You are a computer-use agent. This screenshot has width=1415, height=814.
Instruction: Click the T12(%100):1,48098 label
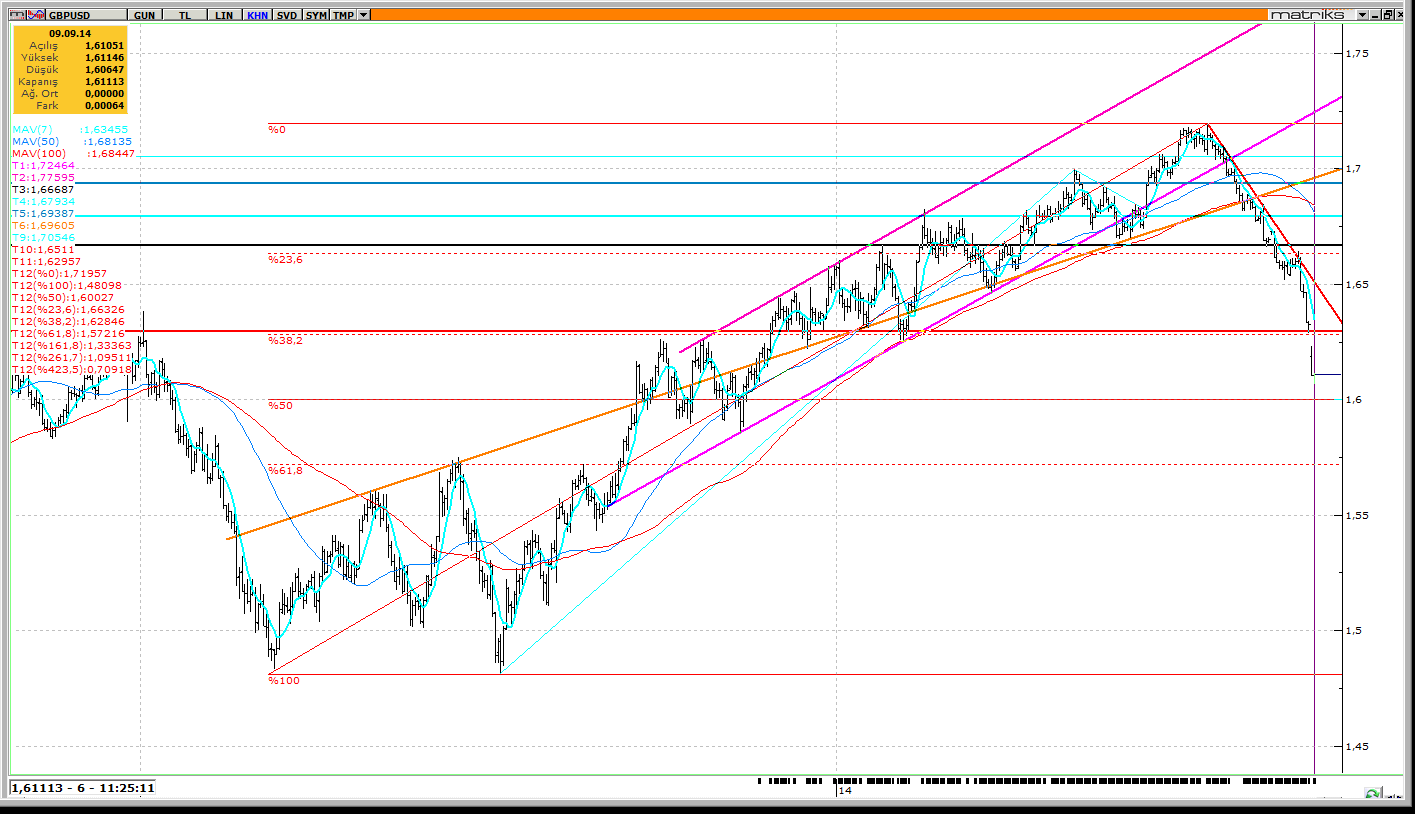click(66, 286)
